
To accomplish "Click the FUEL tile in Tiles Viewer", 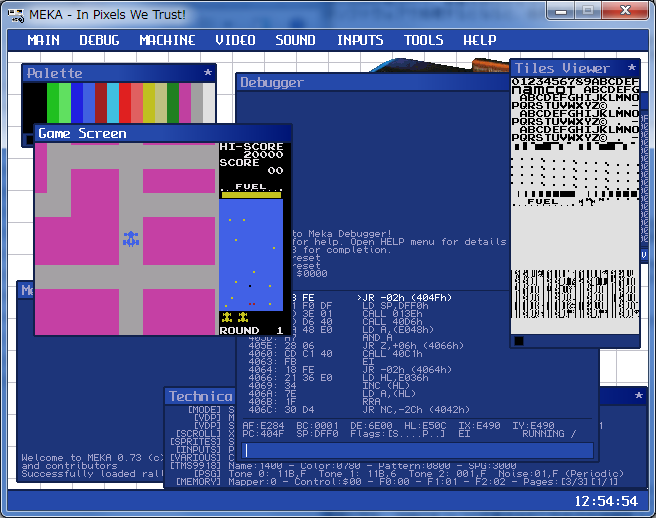I will point(543,202).
